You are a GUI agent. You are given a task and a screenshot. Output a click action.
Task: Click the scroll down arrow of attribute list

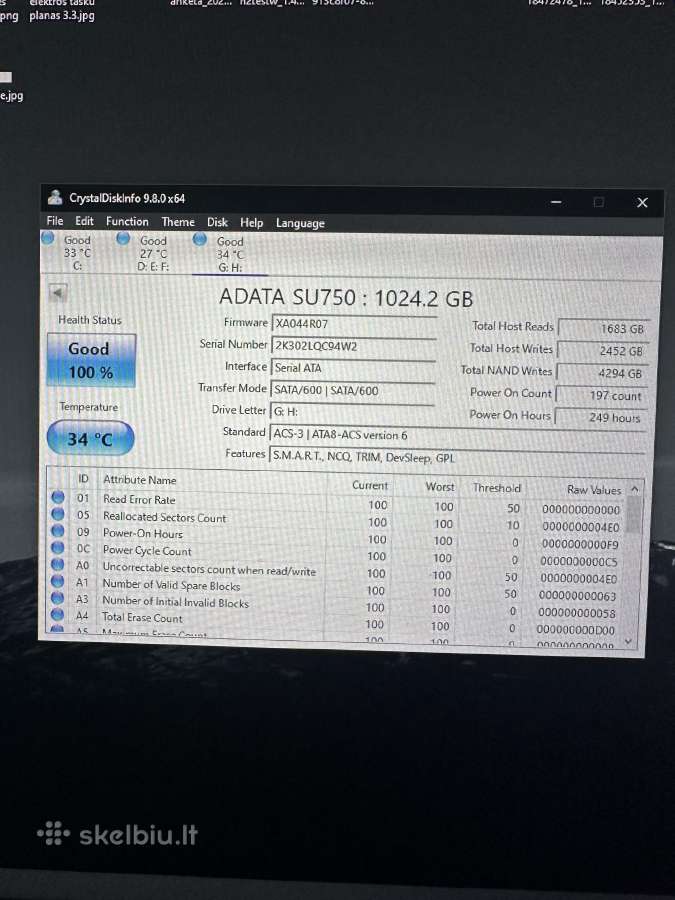pyautogui.click(x=630, y=641)
